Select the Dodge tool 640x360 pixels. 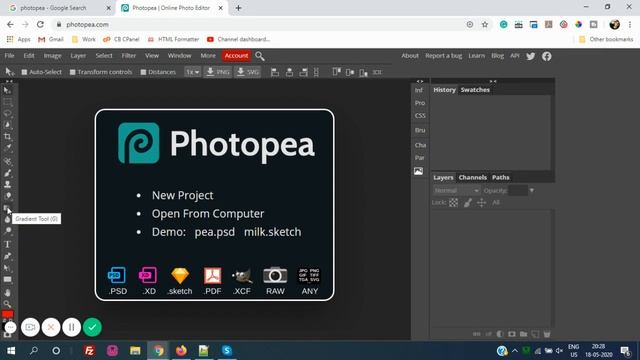point(7,231)
